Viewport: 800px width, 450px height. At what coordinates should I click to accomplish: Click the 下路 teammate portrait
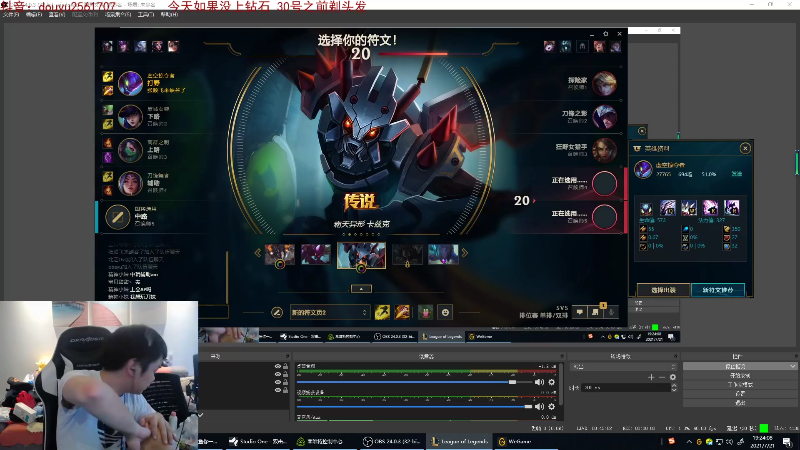point(130,117)
